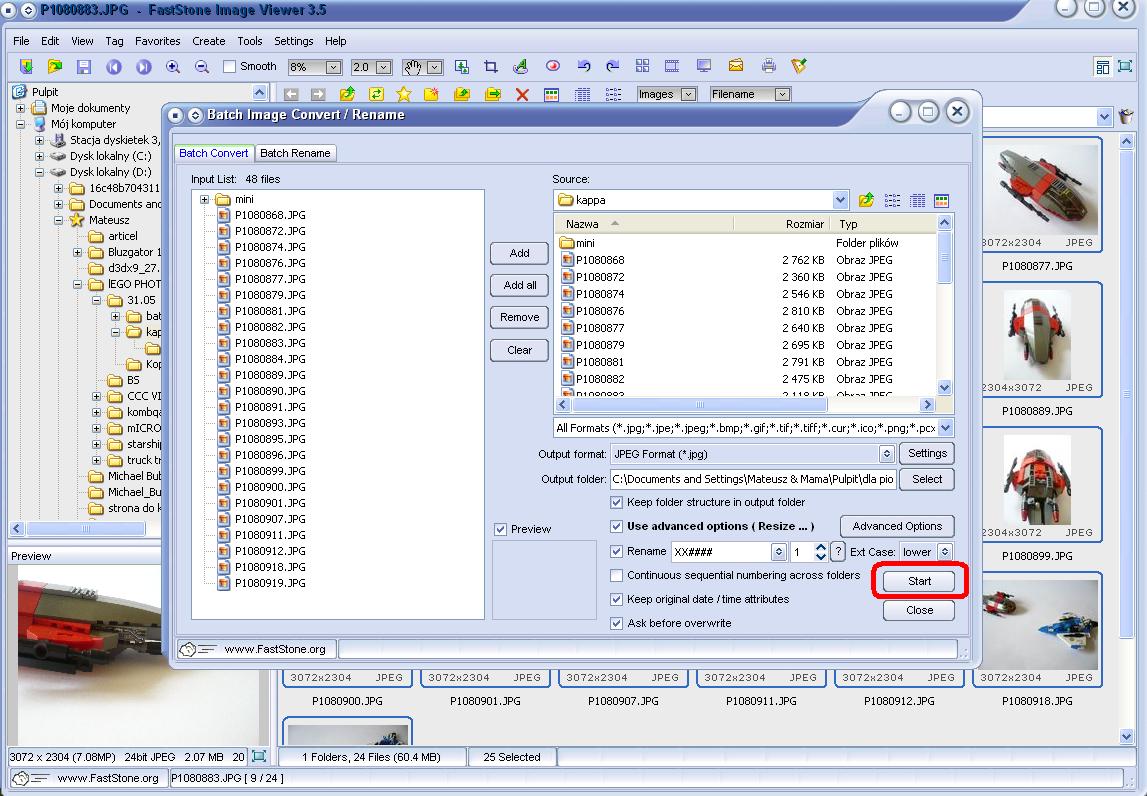Viewport: 1147px width, 796px height.
Task: Click the printer icon
Action: pos(768,66)
